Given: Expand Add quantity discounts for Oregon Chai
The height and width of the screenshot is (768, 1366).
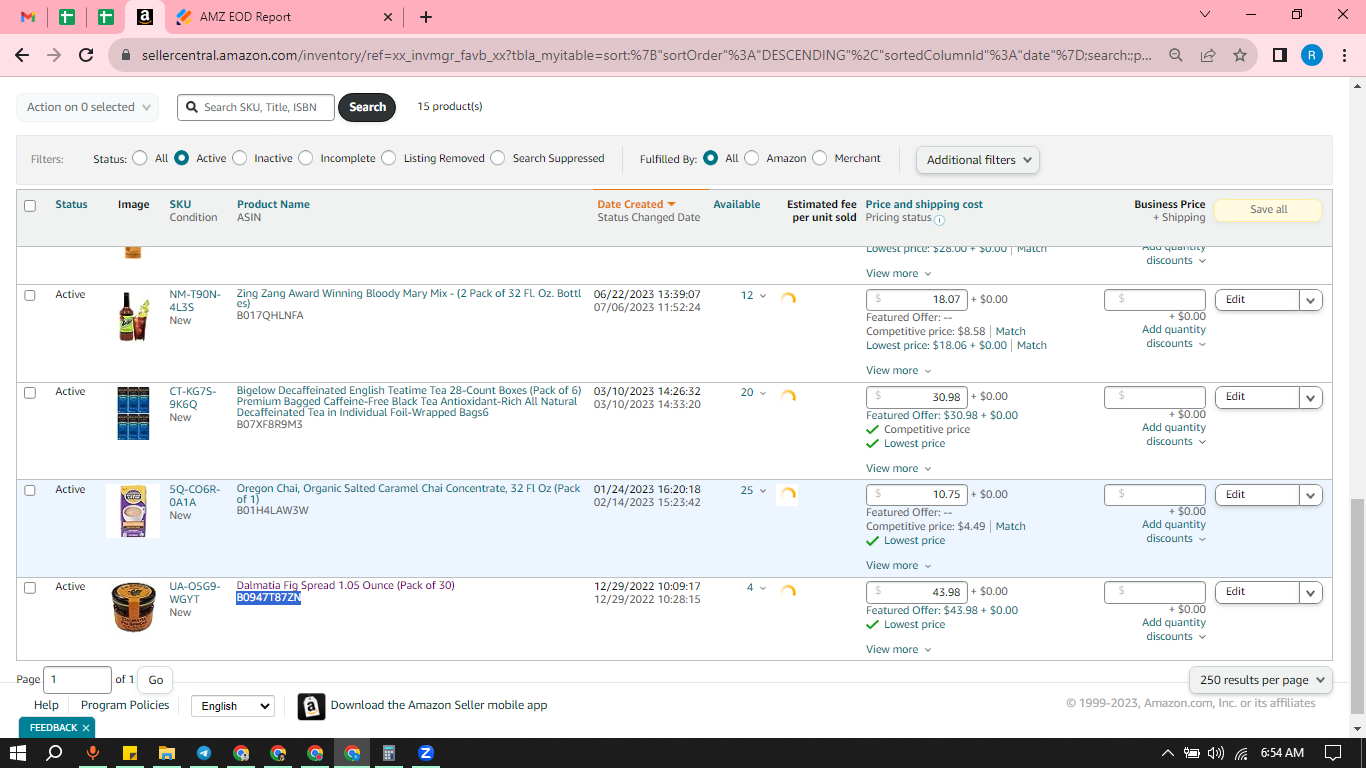Looking at the screenshot, I should pyautogui.click(x=1174, y=531).
